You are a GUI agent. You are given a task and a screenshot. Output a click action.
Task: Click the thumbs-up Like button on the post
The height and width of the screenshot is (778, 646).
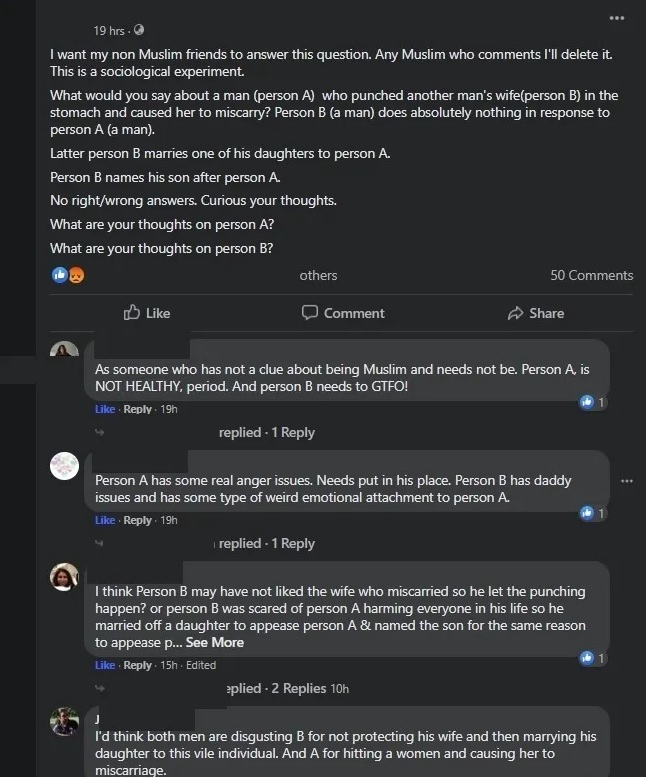(146, 313)
